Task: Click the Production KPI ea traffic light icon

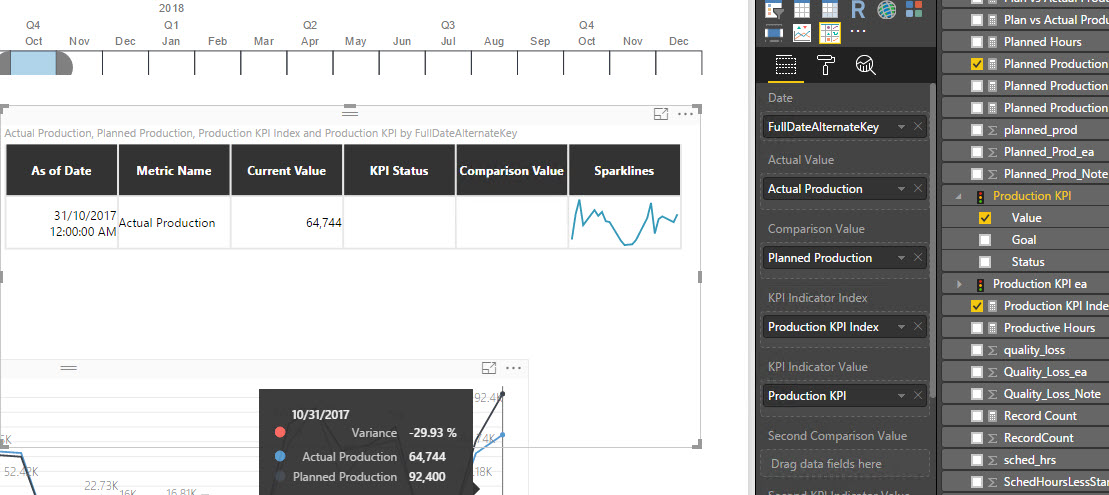Action: [980, 284]
